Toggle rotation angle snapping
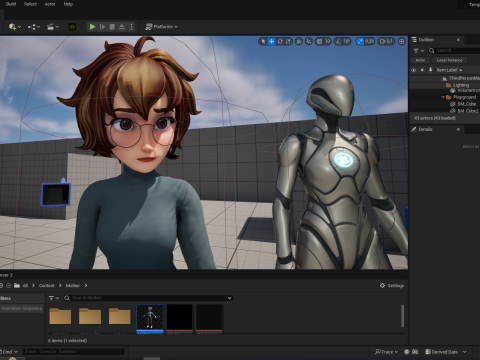 (338, 41)
